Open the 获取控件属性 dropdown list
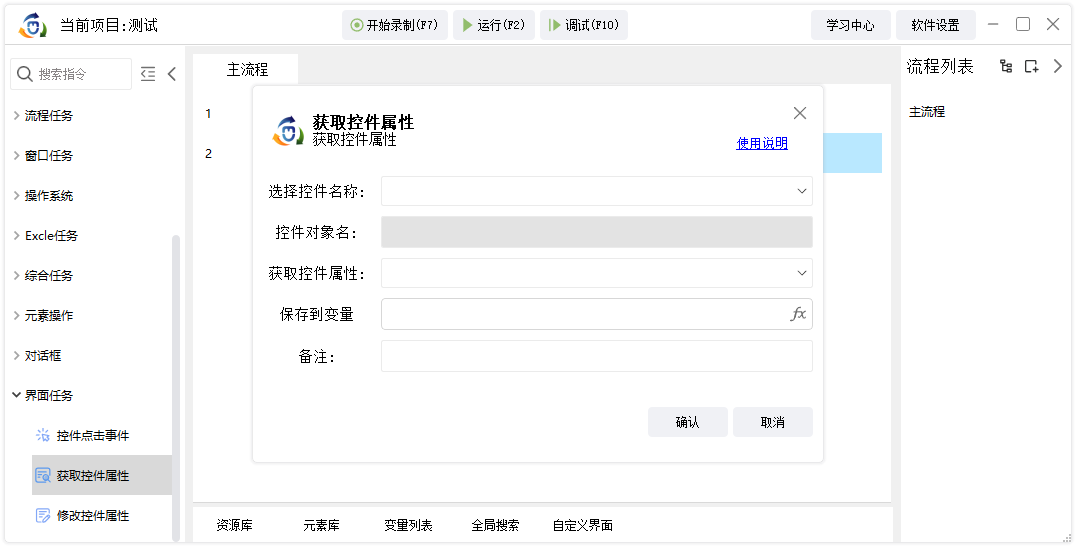Screen dimensions: 1076x547 pos(596,273)
